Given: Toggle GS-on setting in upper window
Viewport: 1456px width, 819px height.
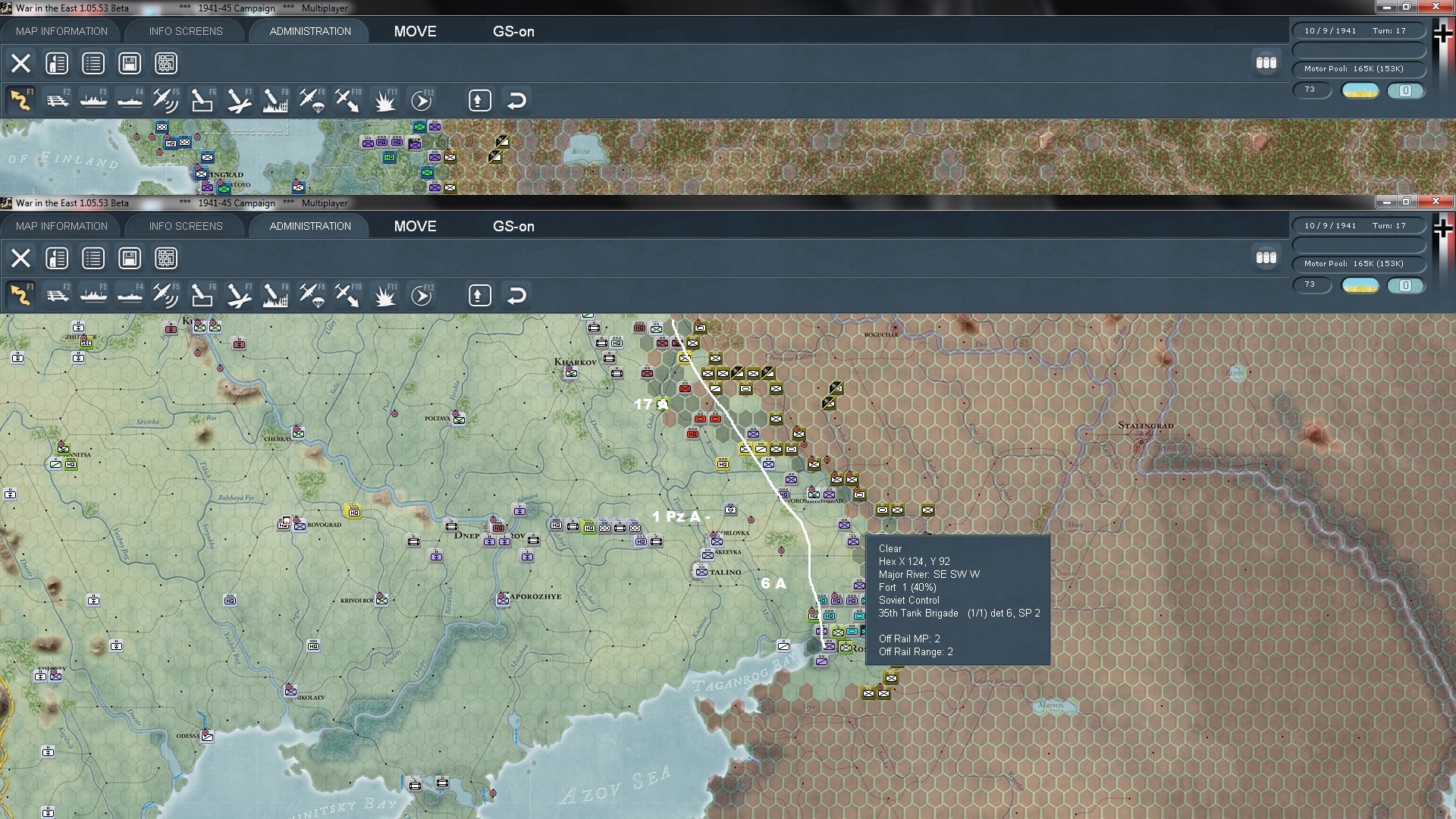Looking at the screenshot, I should 513,31.
